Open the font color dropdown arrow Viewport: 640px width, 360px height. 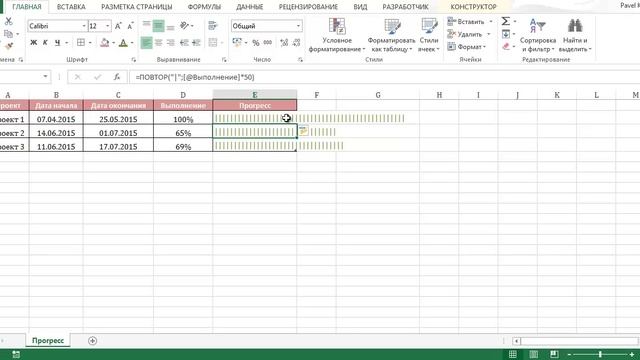pyautogui.click(x=132, y=42)
